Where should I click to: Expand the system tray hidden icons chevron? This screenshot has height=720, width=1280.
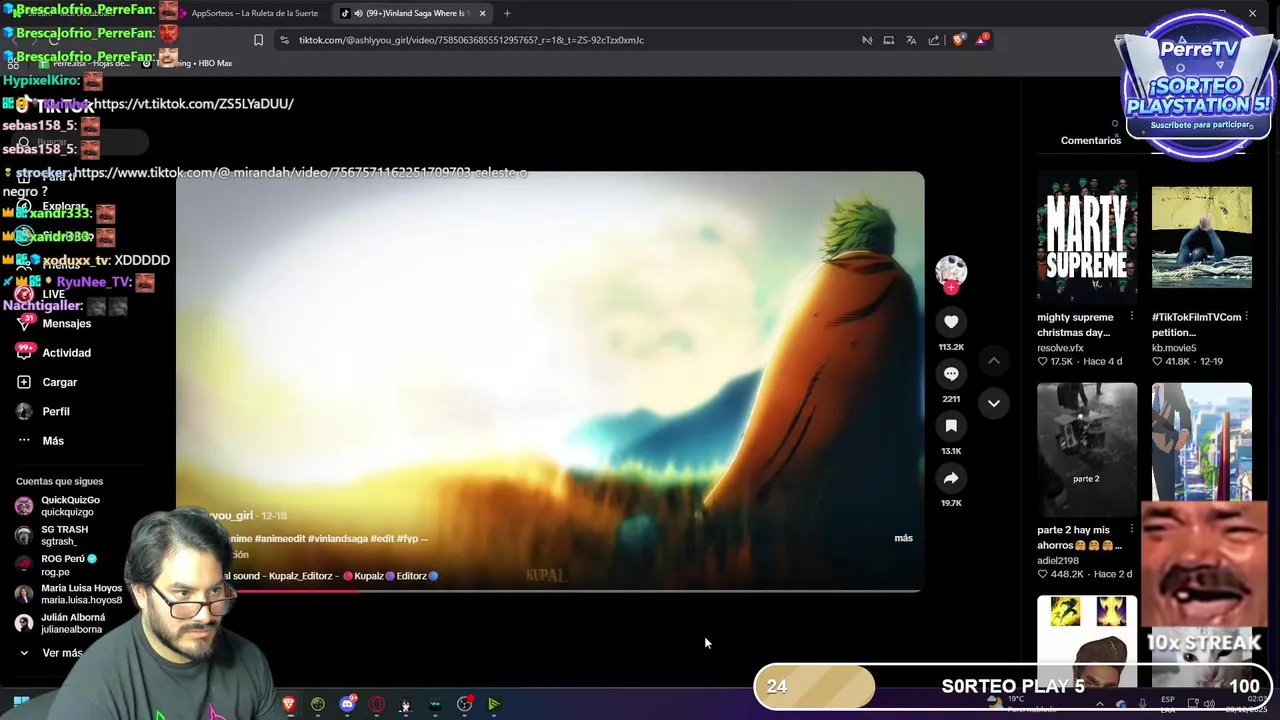click(x=1099, y=704)
